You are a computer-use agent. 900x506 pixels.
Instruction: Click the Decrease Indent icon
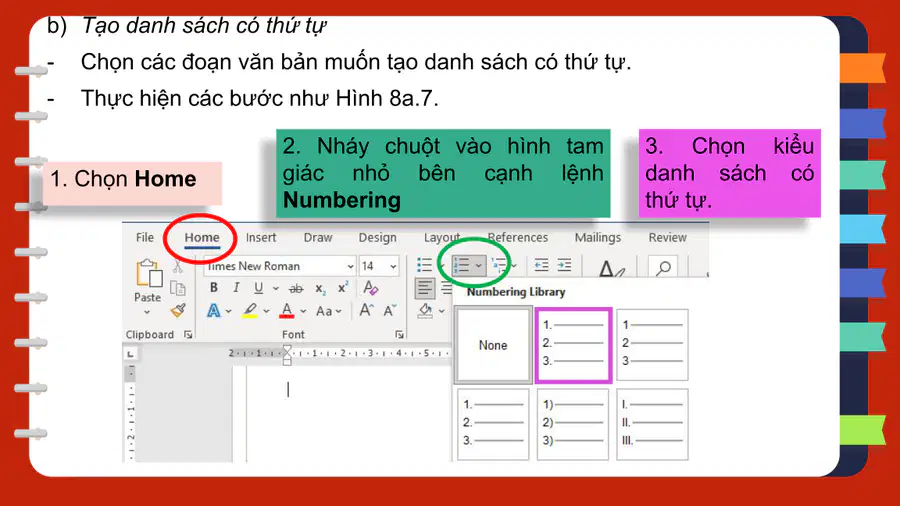[x=541, y=265]
